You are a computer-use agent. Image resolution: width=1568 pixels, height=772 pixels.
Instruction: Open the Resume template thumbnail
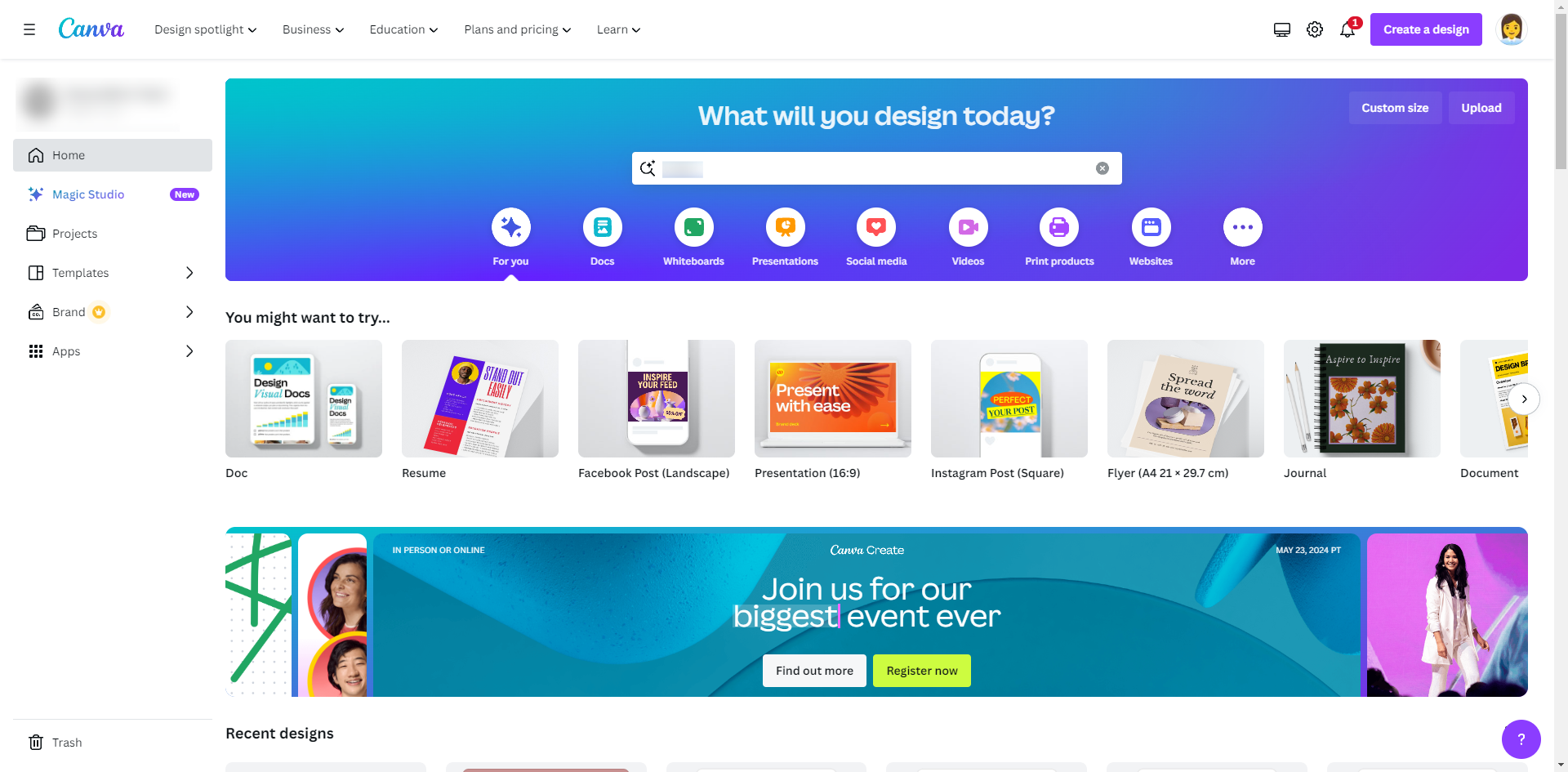[480, 399]
